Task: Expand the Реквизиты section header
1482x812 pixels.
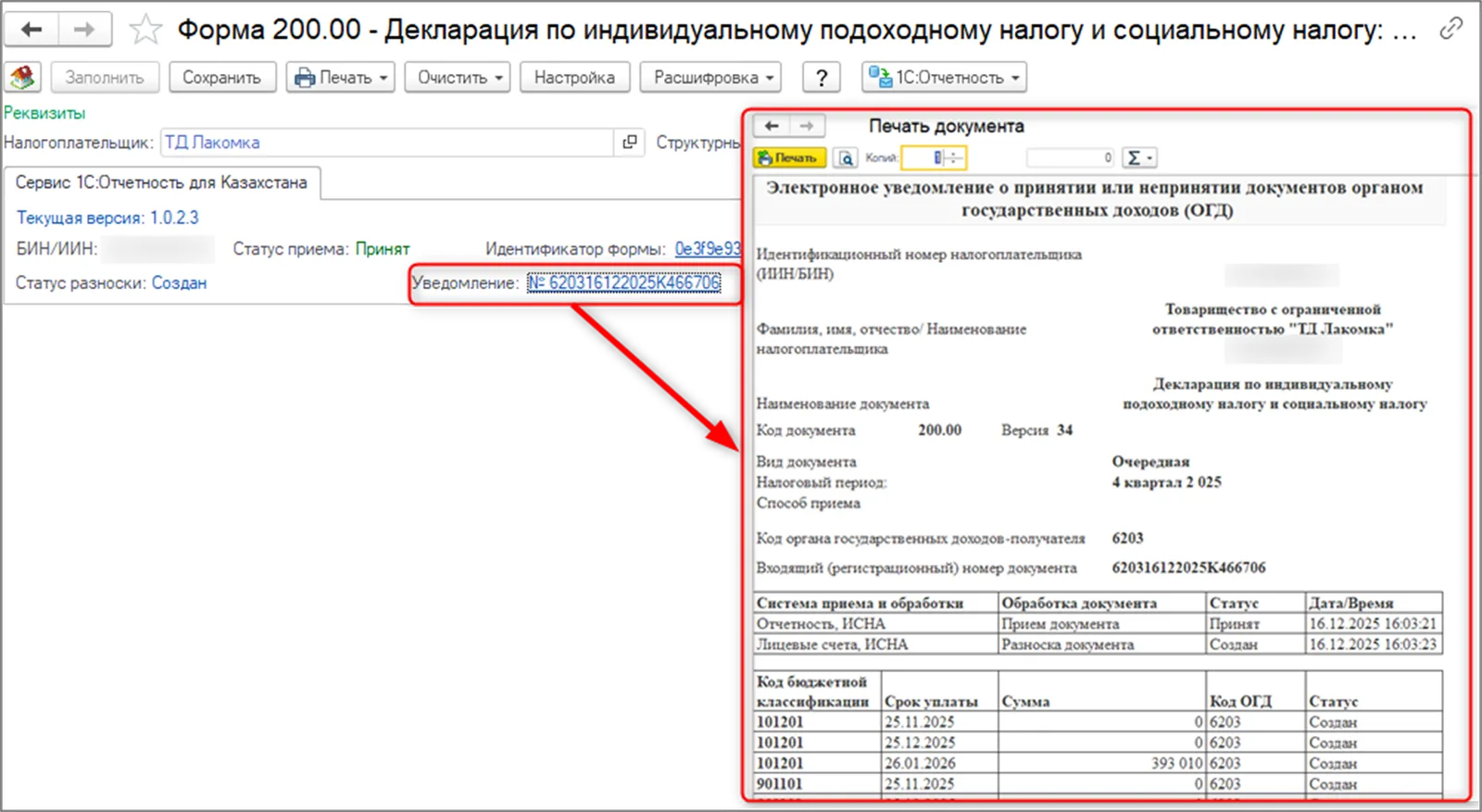Action: [x=44, y=113]
